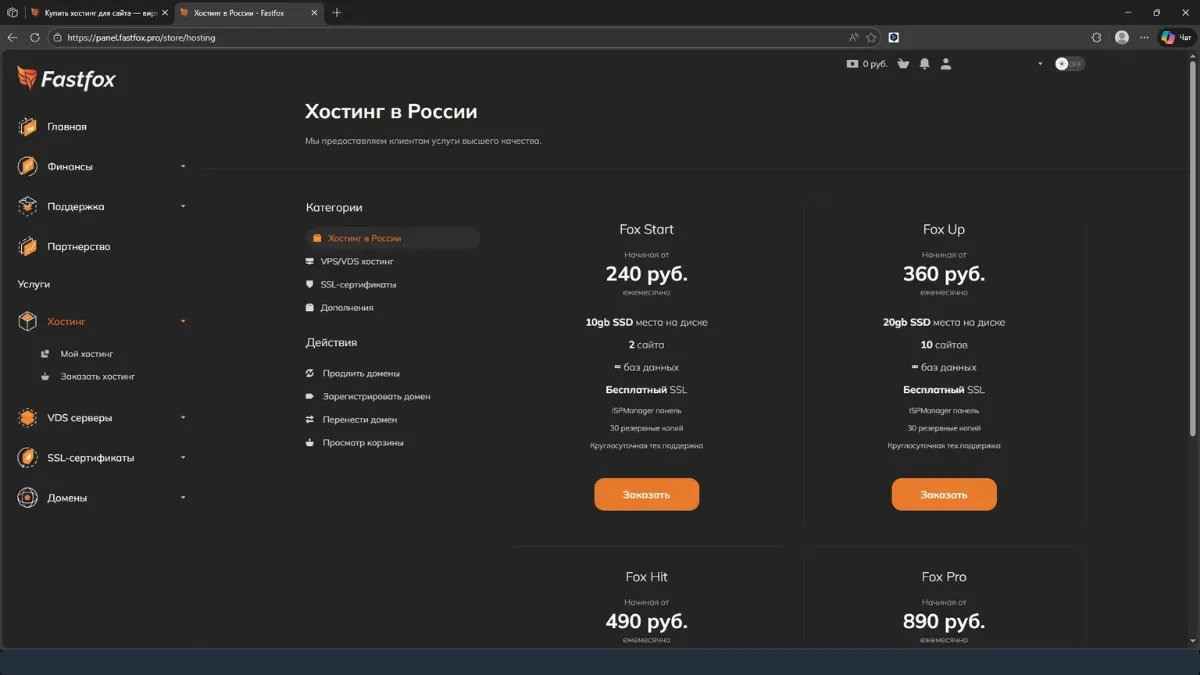
Task: Click the VDS серверы icon in the sidebar
Action: tap(25, 417)
